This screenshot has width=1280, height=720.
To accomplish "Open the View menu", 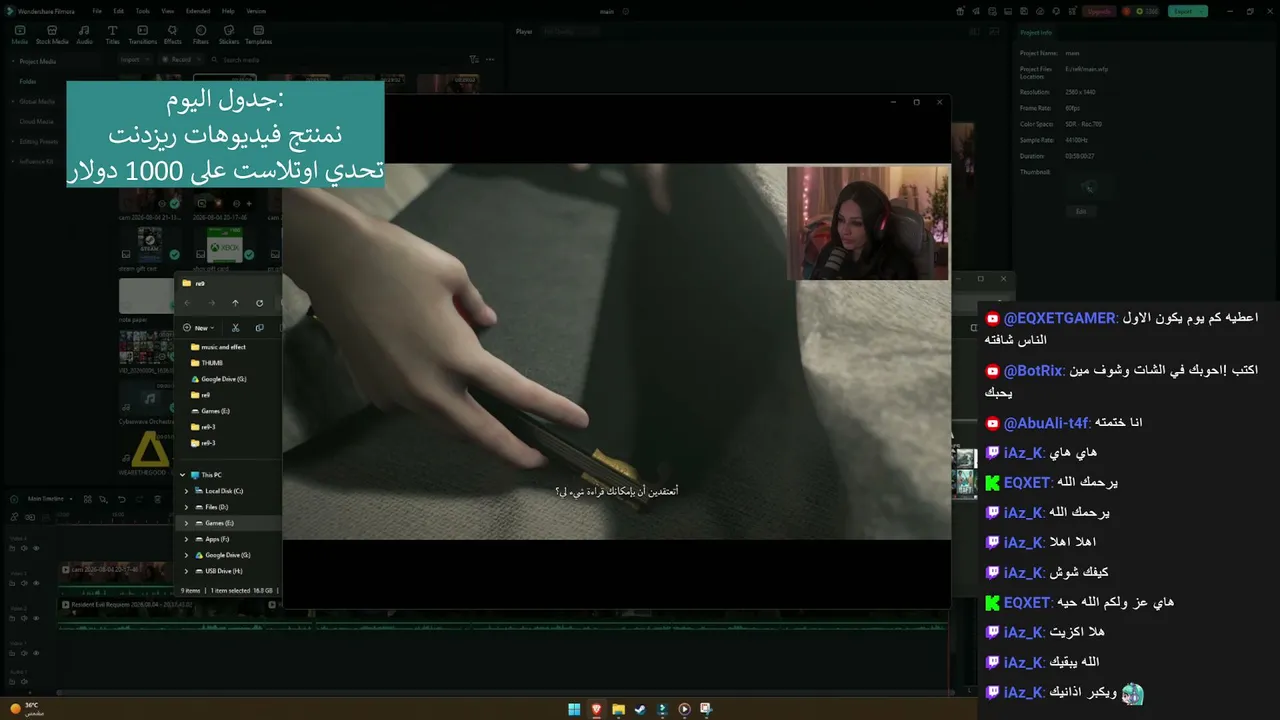I will 167,11.
